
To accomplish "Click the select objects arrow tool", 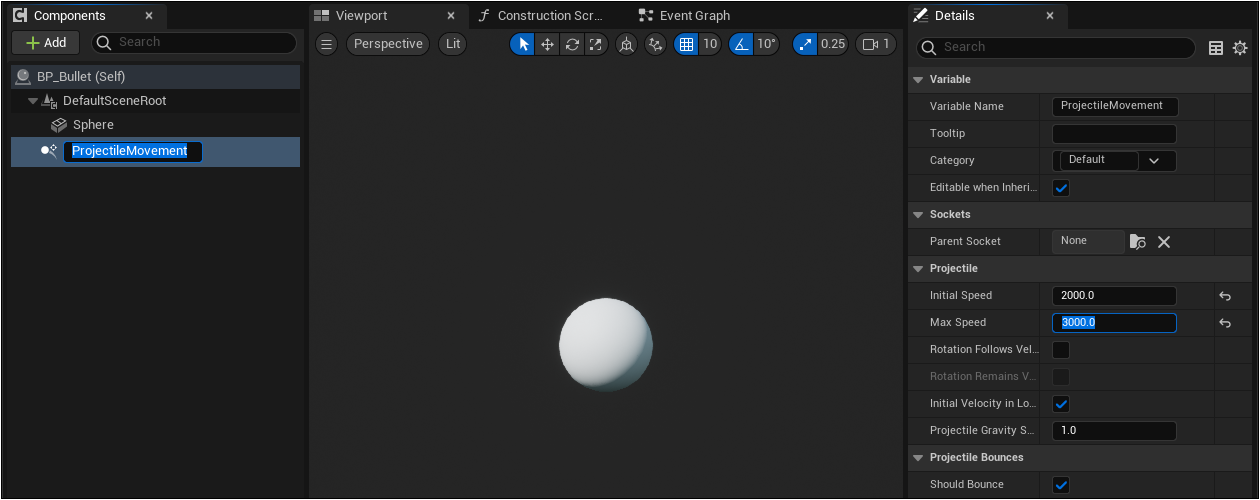I will tap(523, 44).
